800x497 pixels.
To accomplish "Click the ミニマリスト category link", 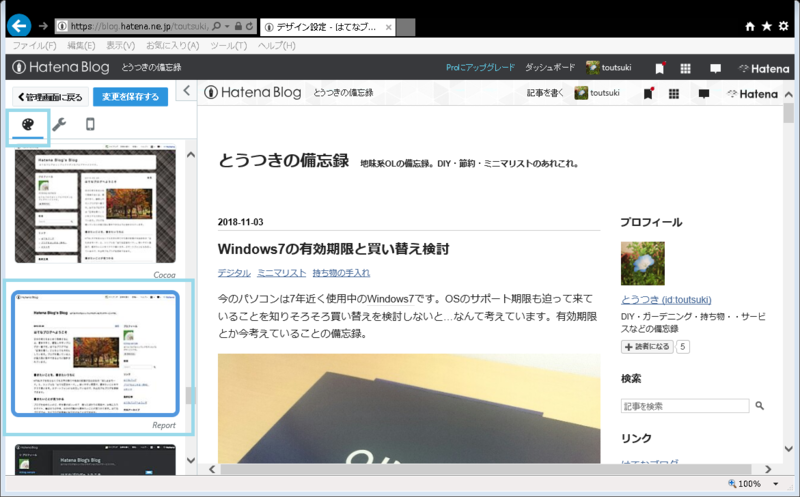I will pos(282,273).
